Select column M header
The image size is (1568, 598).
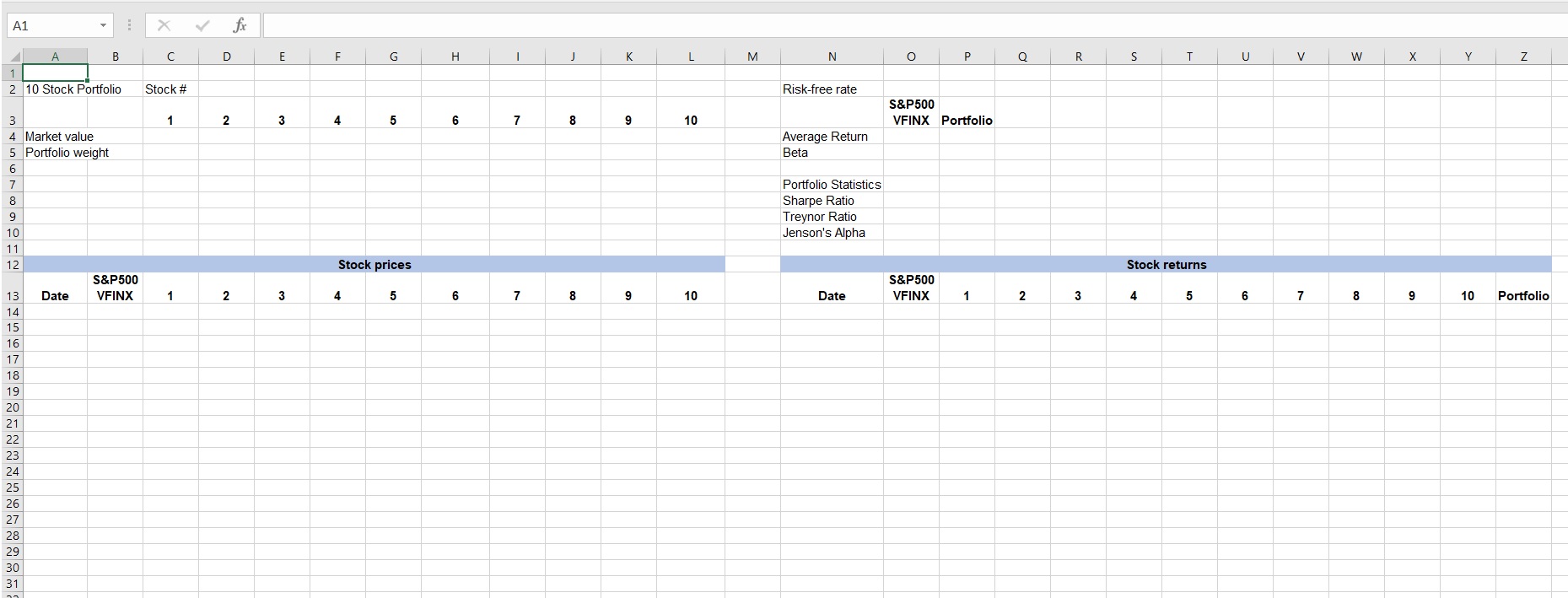752,57
